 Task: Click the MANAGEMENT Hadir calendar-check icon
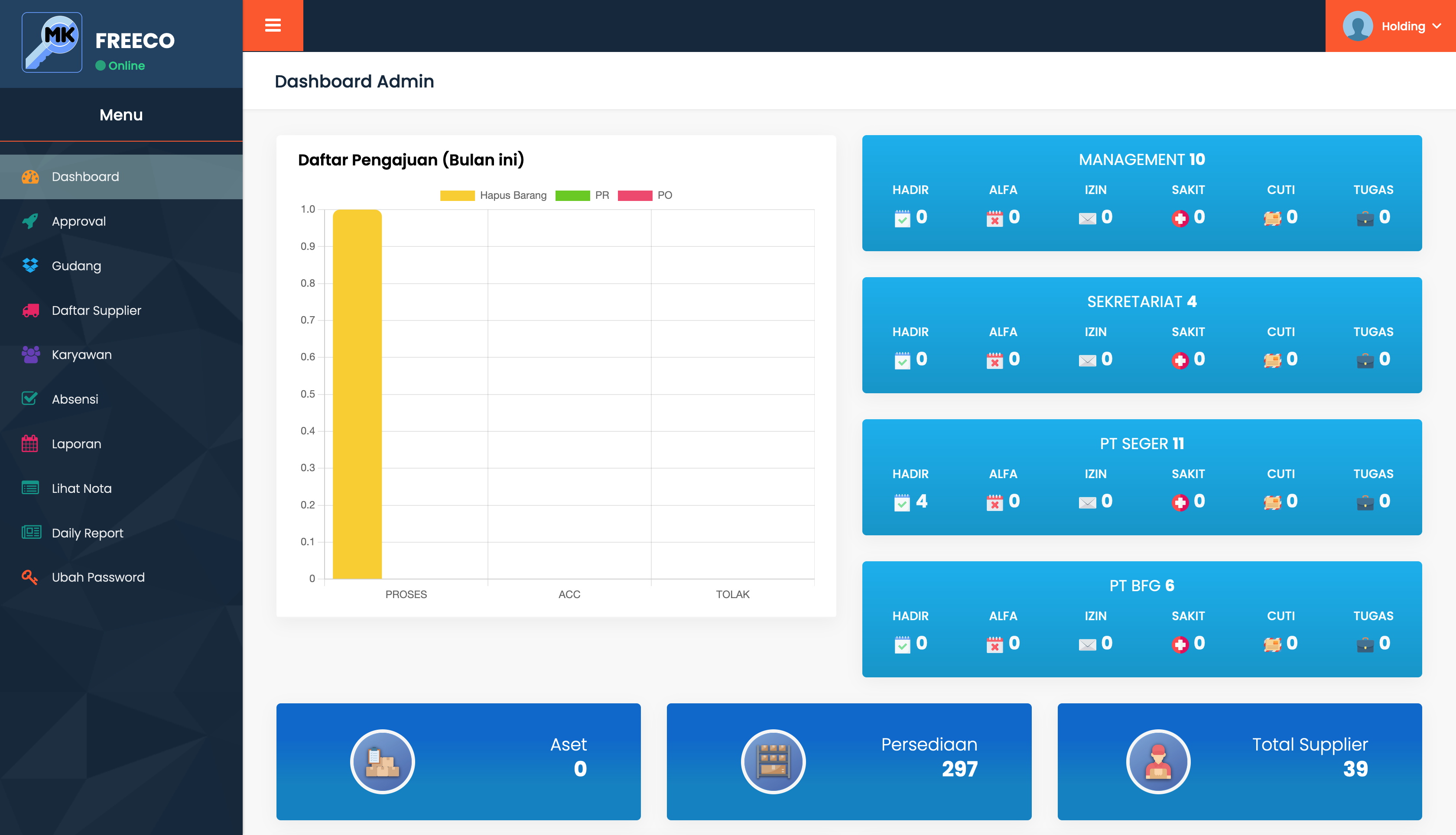click(x=902, y=218)
